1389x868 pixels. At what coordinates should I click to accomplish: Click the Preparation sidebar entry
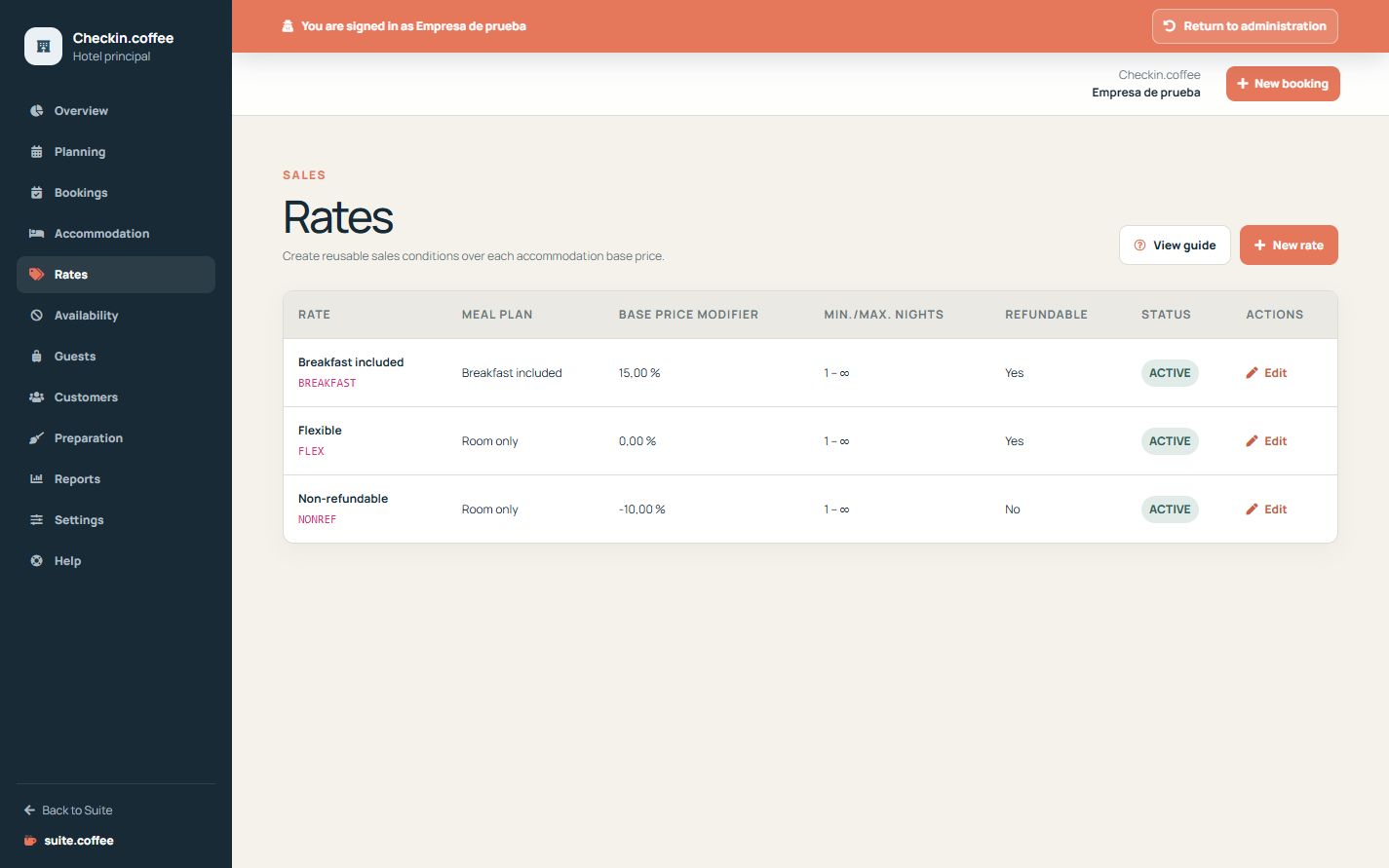click(x=116, y=438)
